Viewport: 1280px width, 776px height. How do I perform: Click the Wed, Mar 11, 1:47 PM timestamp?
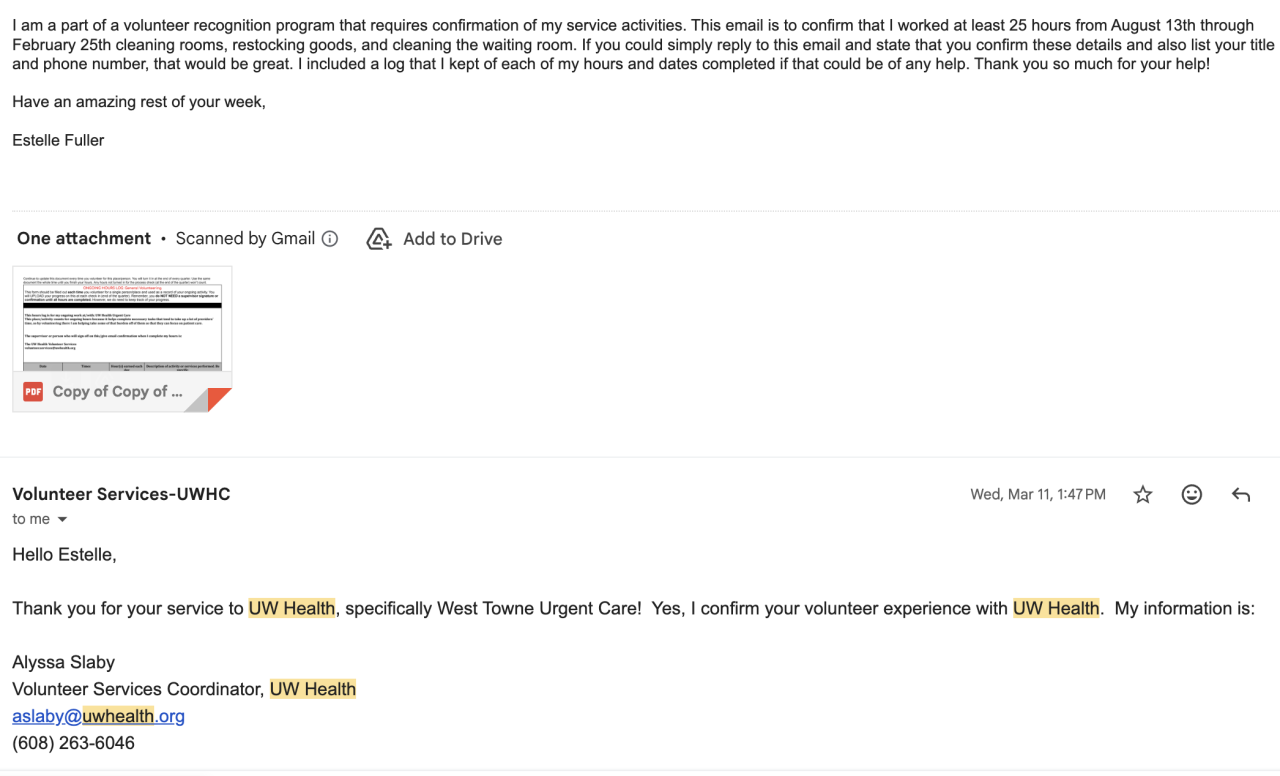[1037, 495]
